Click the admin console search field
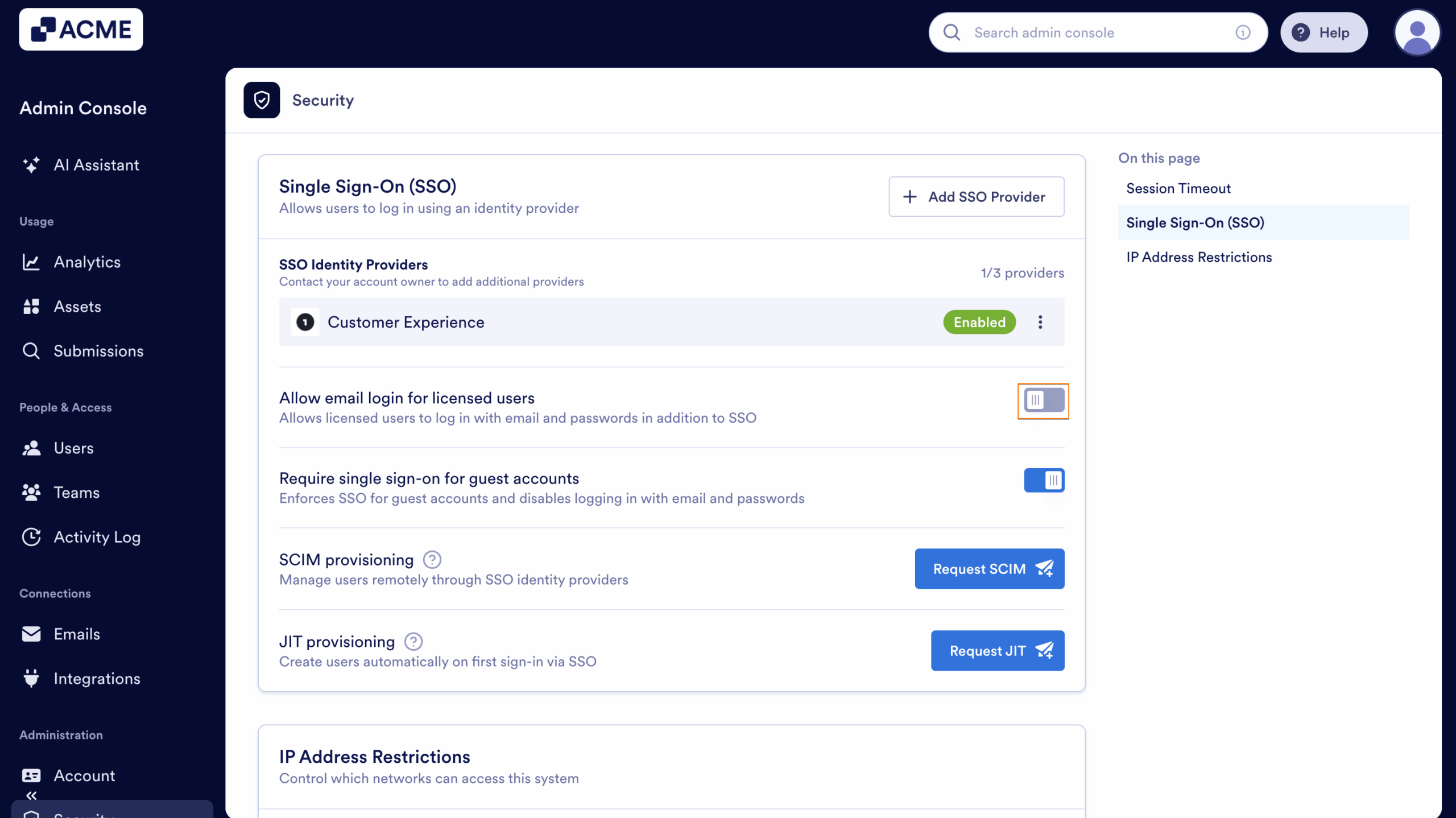 (x=1081, y=32)
